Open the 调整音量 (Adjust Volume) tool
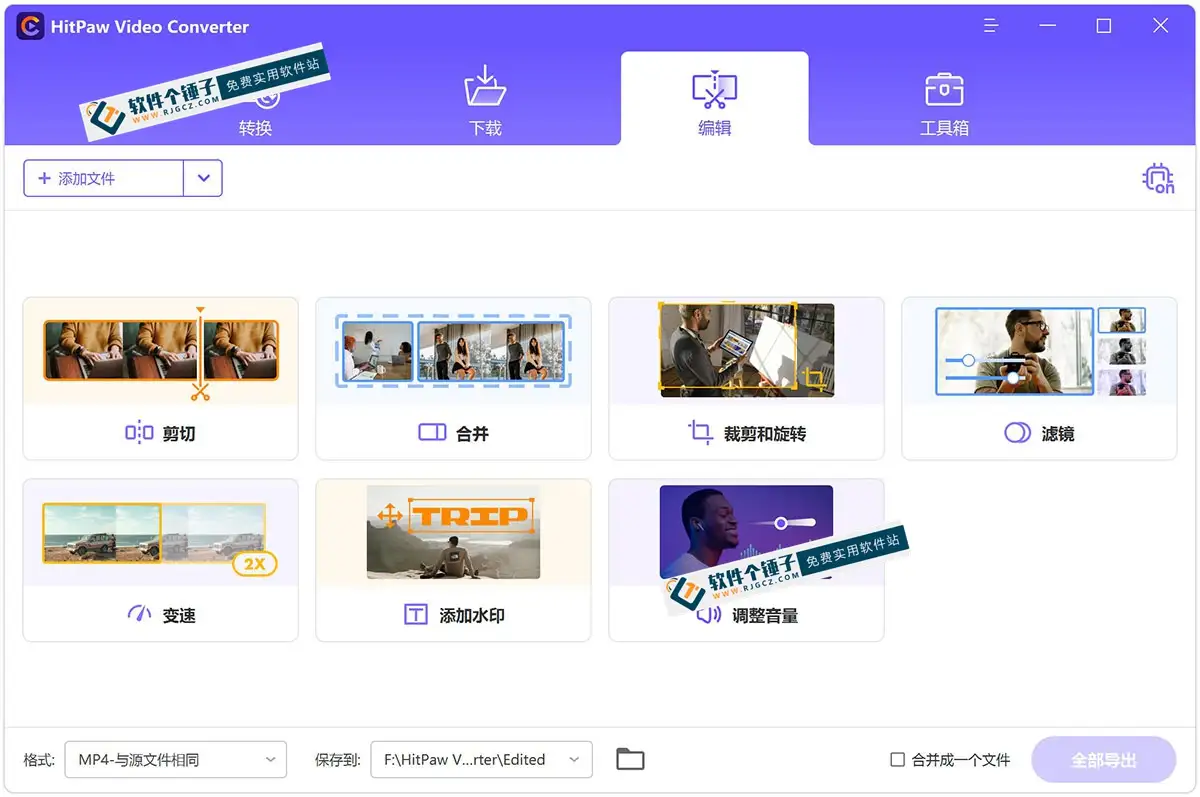This screenshot has width=1200, height=797. [x=745, y=560]
